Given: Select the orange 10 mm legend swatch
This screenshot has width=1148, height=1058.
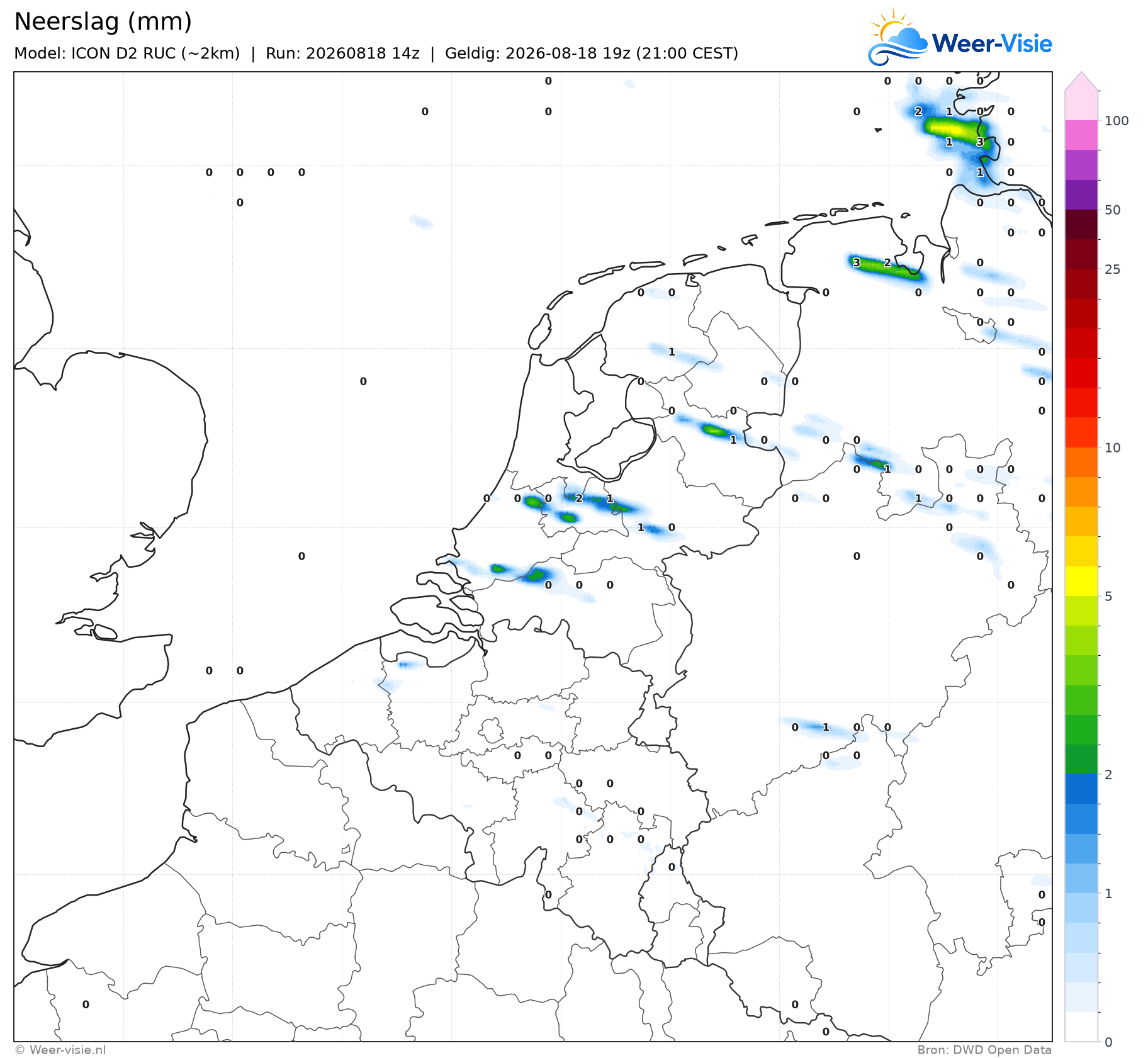Looking at the screenshot, I should (x=1081, y=462).
